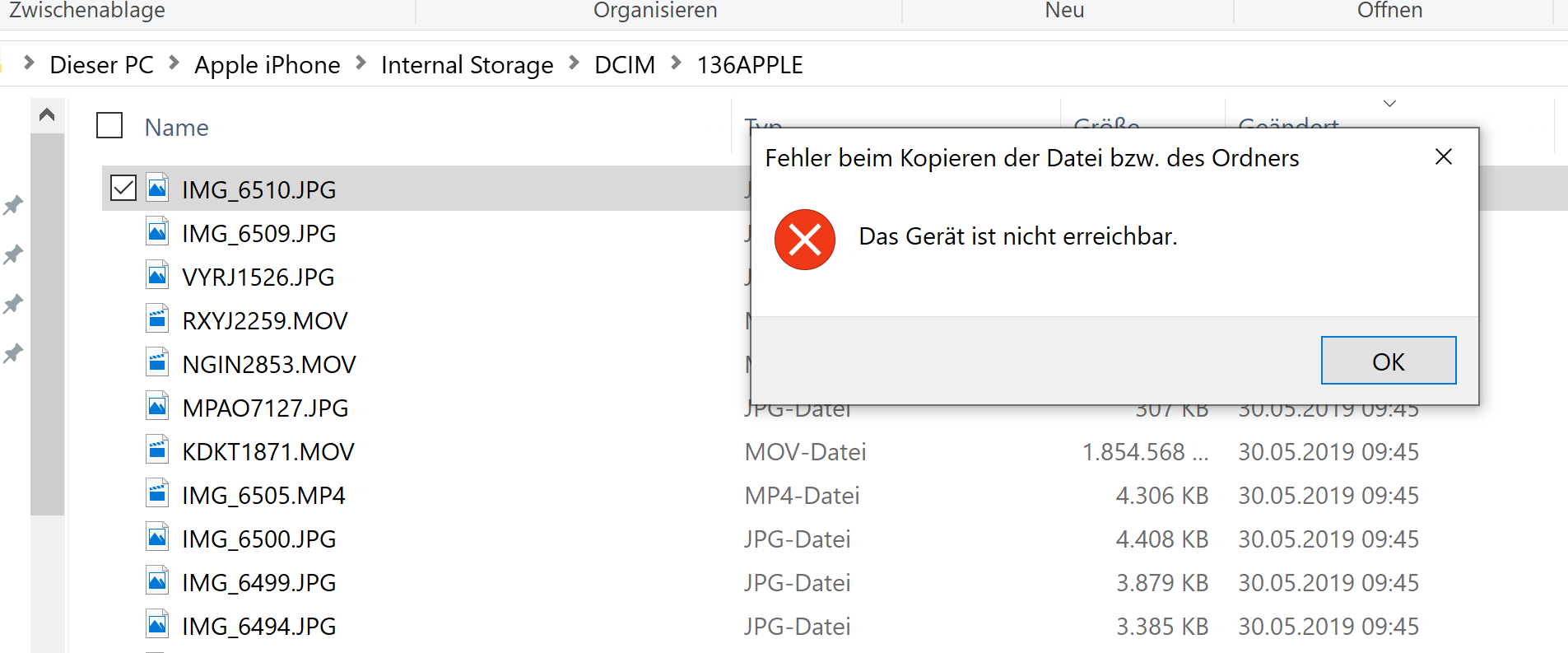Sort files by the Name column header
Screen dimensions: 1568x653
177,128
